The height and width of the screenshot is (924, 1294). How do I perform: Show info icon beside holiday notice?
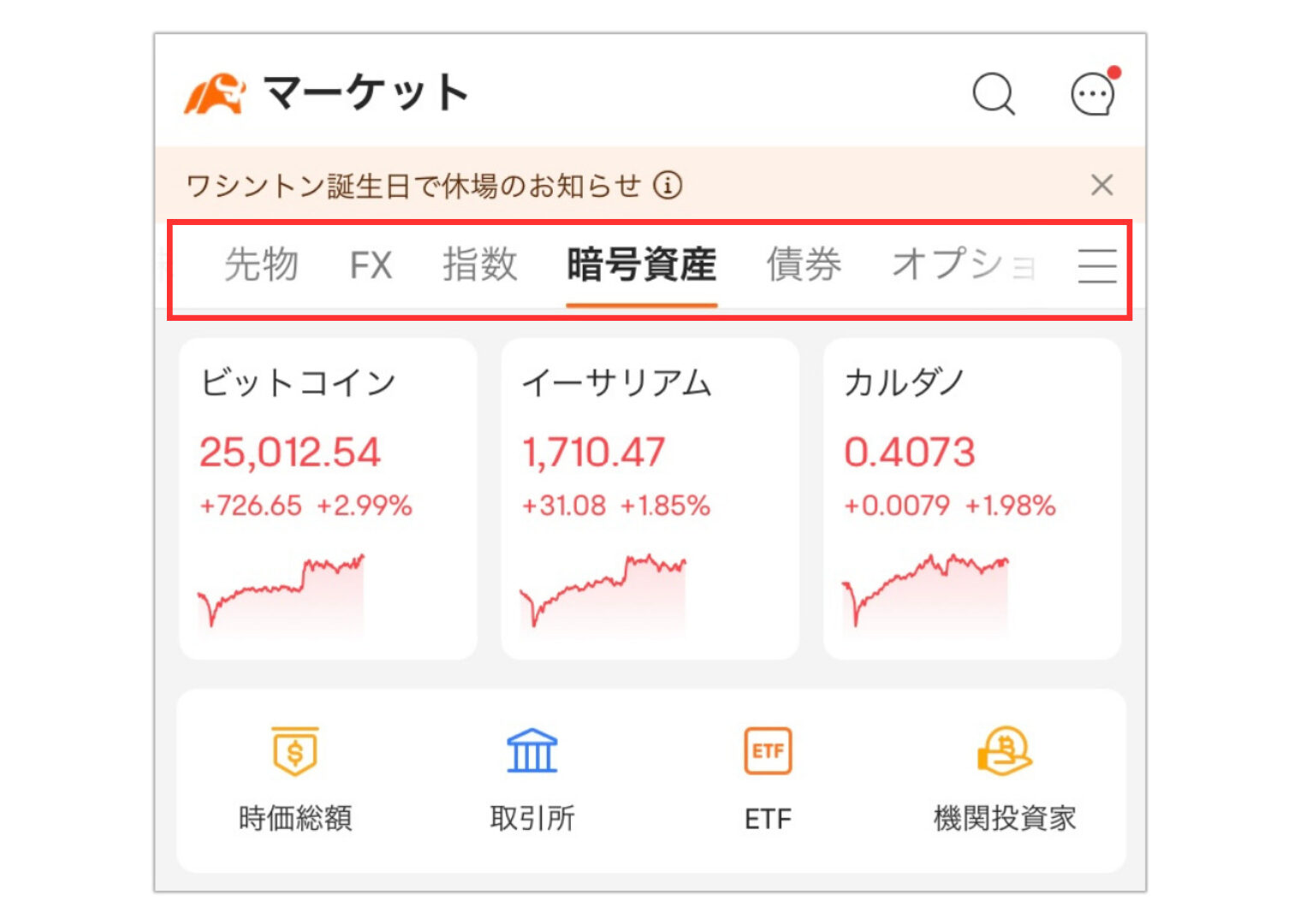point(668,185)
